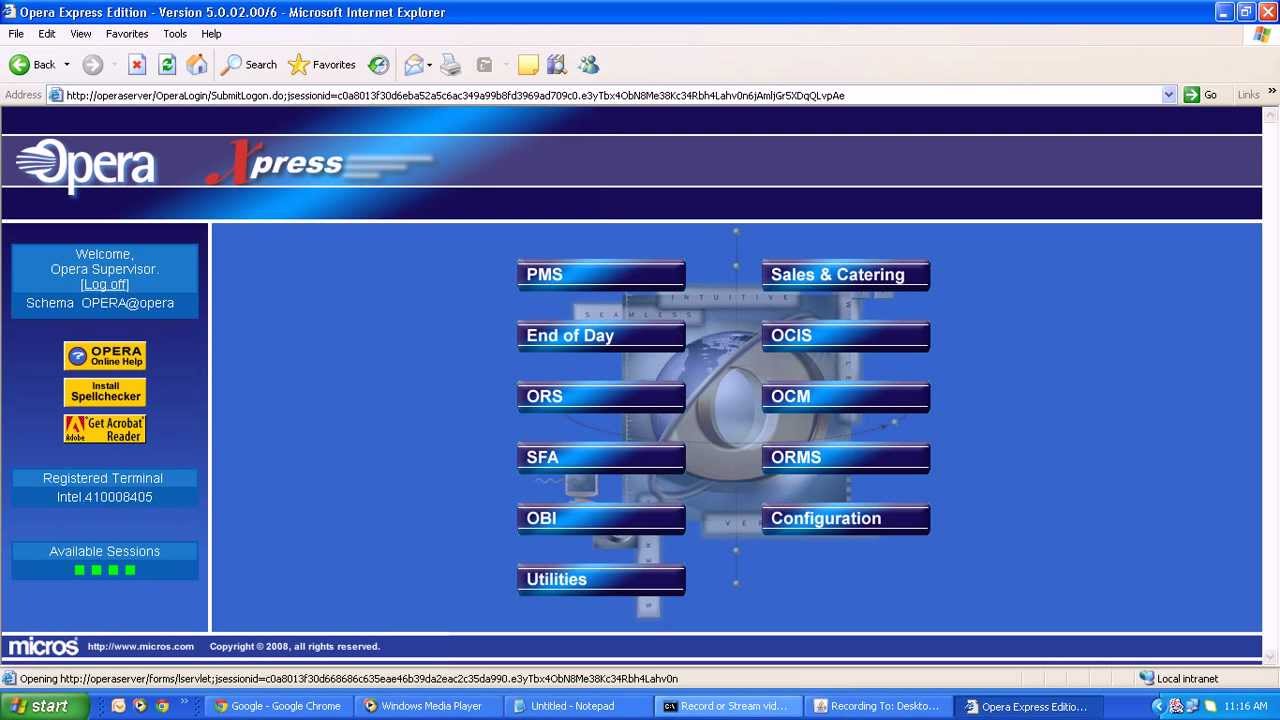
Task: Click Schema OPERA@opera text
Action: click(x=100, y=303)
